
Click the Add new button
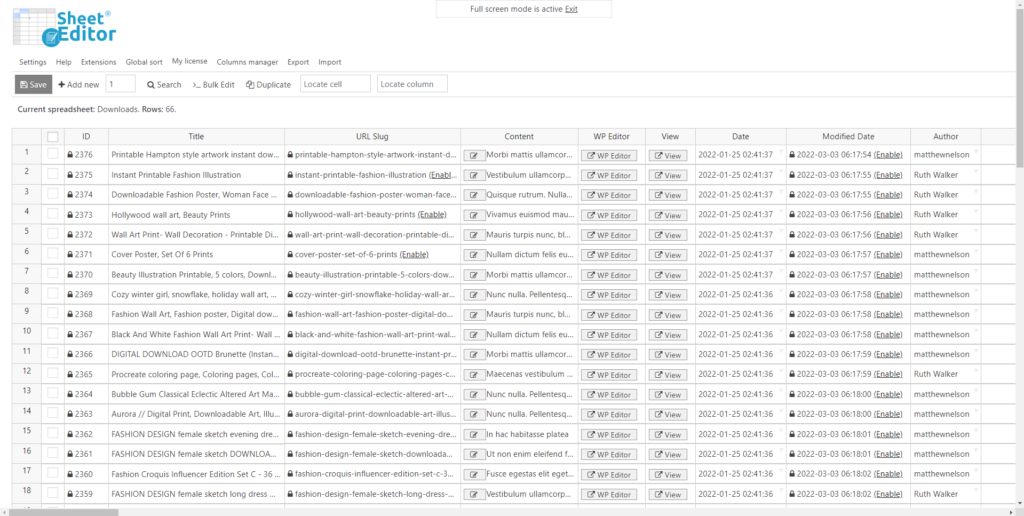coord(79,85)
